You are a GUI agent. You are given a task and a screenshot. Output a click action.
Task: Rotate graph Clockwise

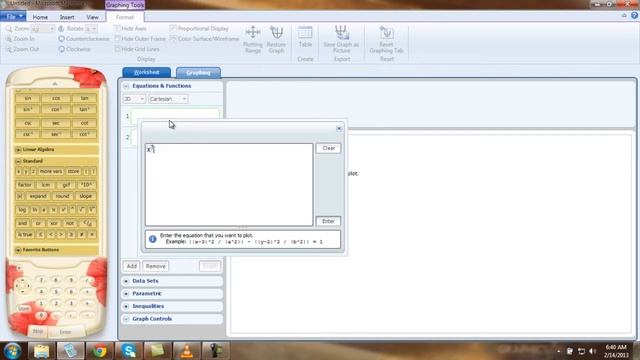pyautogui.click(x=74, y=49)
